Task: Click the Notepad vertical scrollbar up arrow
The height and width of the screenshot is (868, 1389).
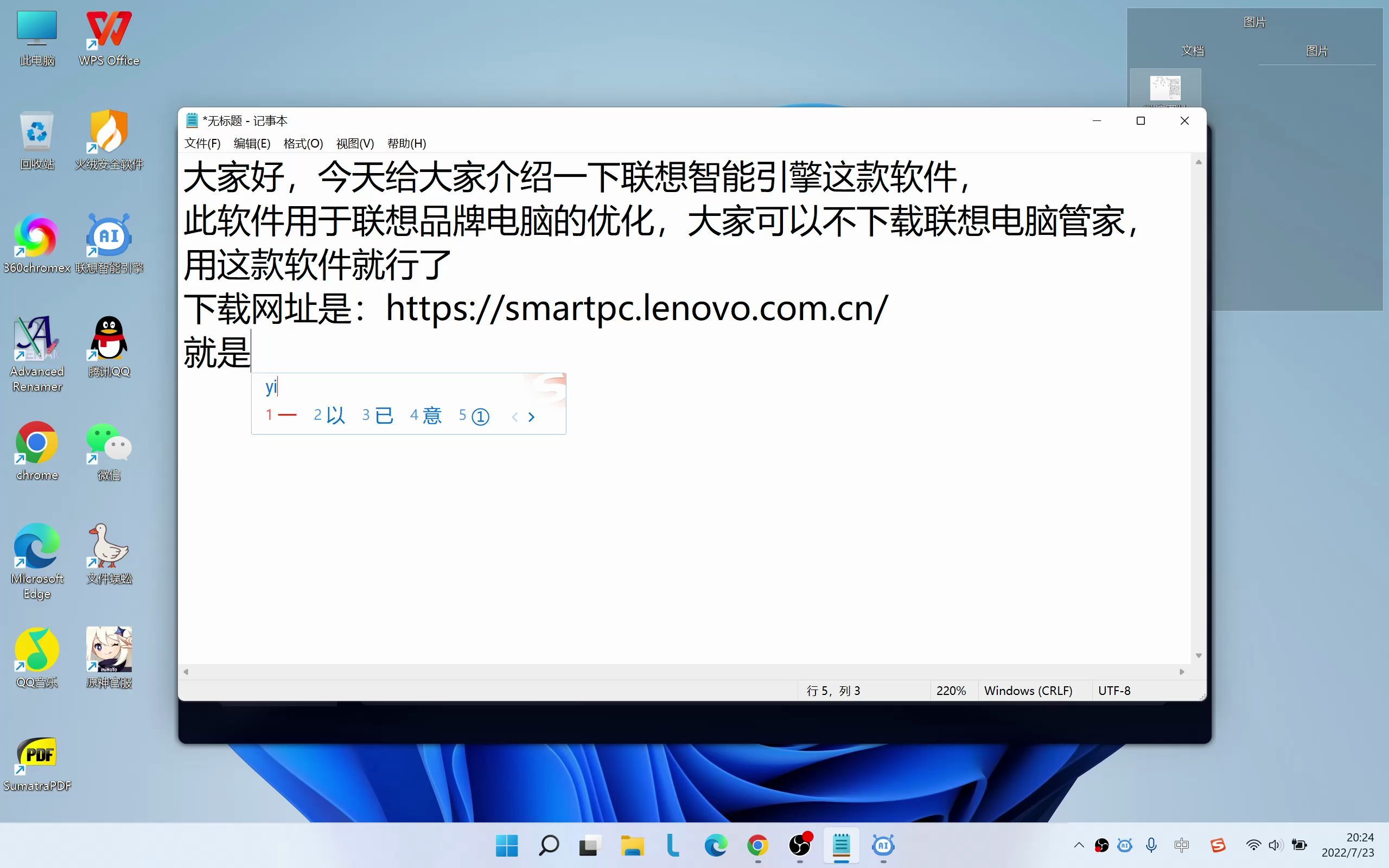Action: click(1199, 162)
